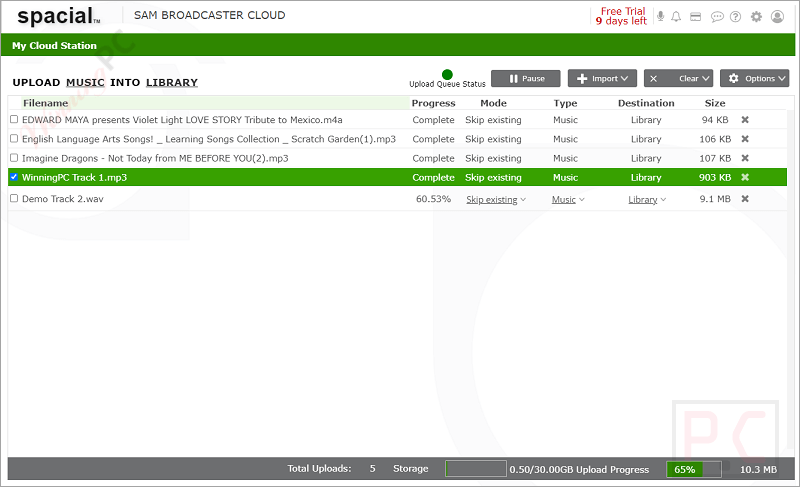Click the 65% upload progress bar
Image resolution: width=800 pixels, height=487 pixels.
(694, 469)
